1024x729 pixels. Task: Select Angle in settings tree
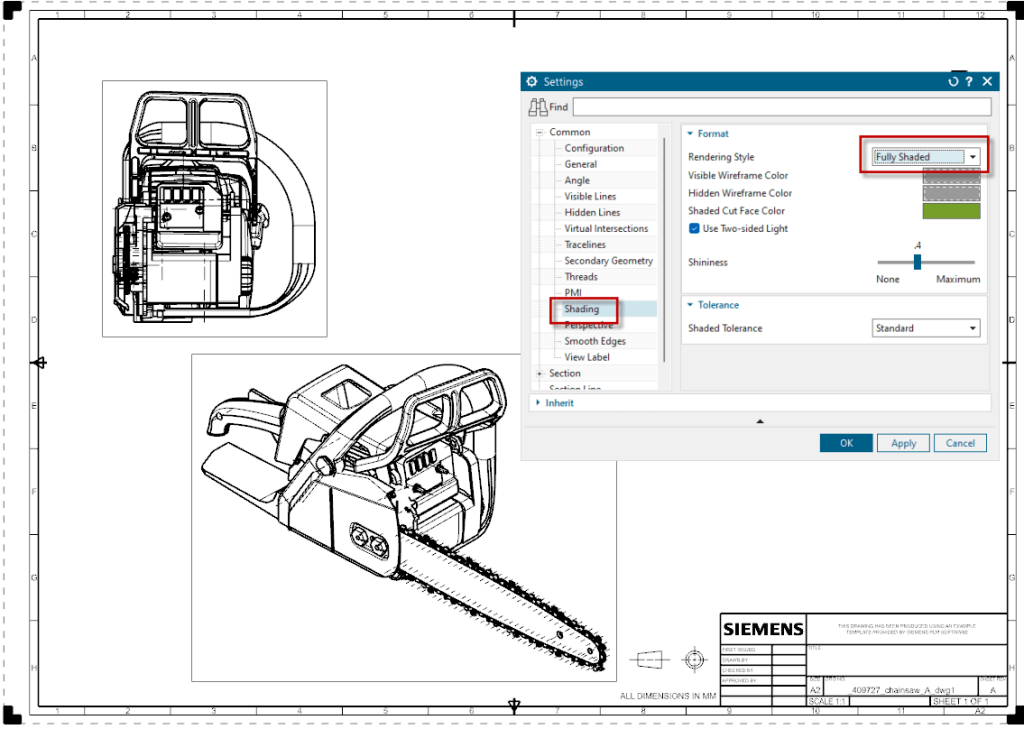click(577, 180)
